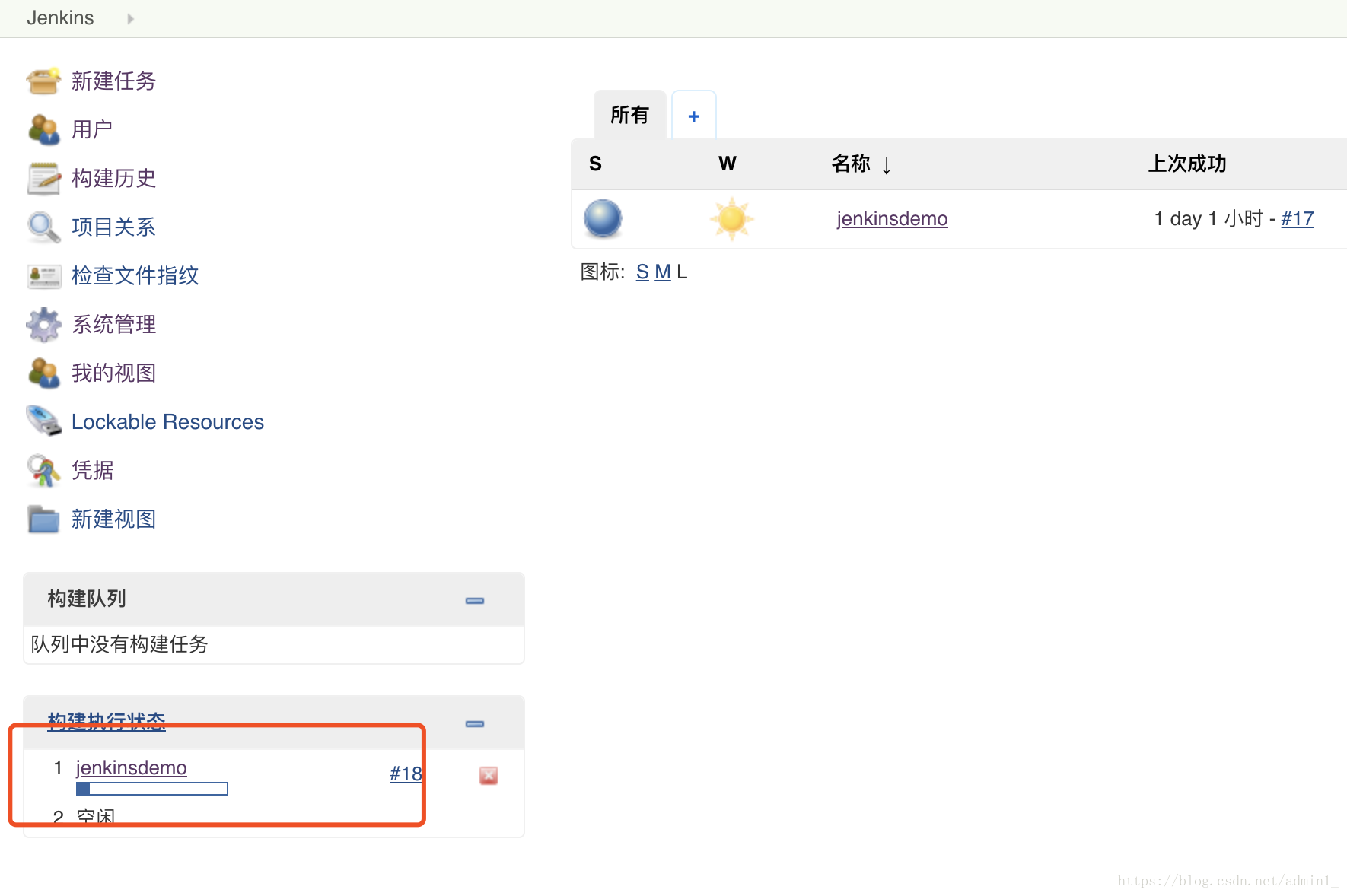Open the 构建历史 link
Viewport: 1347px width, 896px height.
point(113,178)
